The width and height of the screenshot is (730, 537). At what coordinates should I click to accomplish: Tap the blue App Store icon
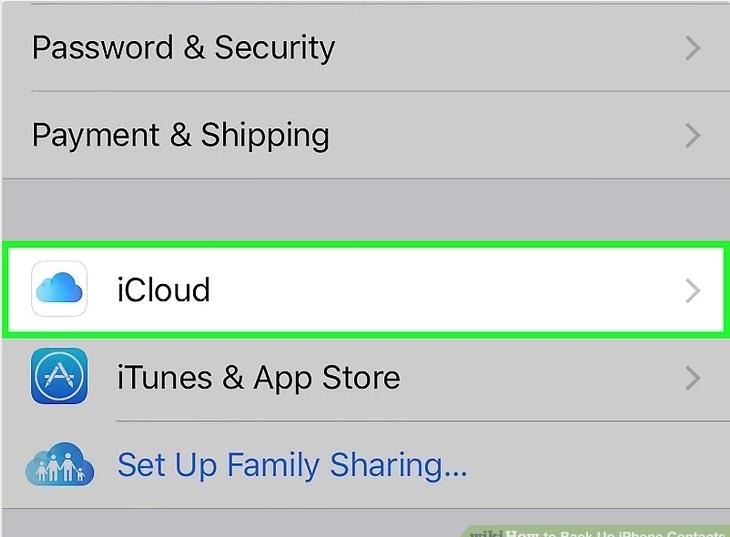[59, 376]
